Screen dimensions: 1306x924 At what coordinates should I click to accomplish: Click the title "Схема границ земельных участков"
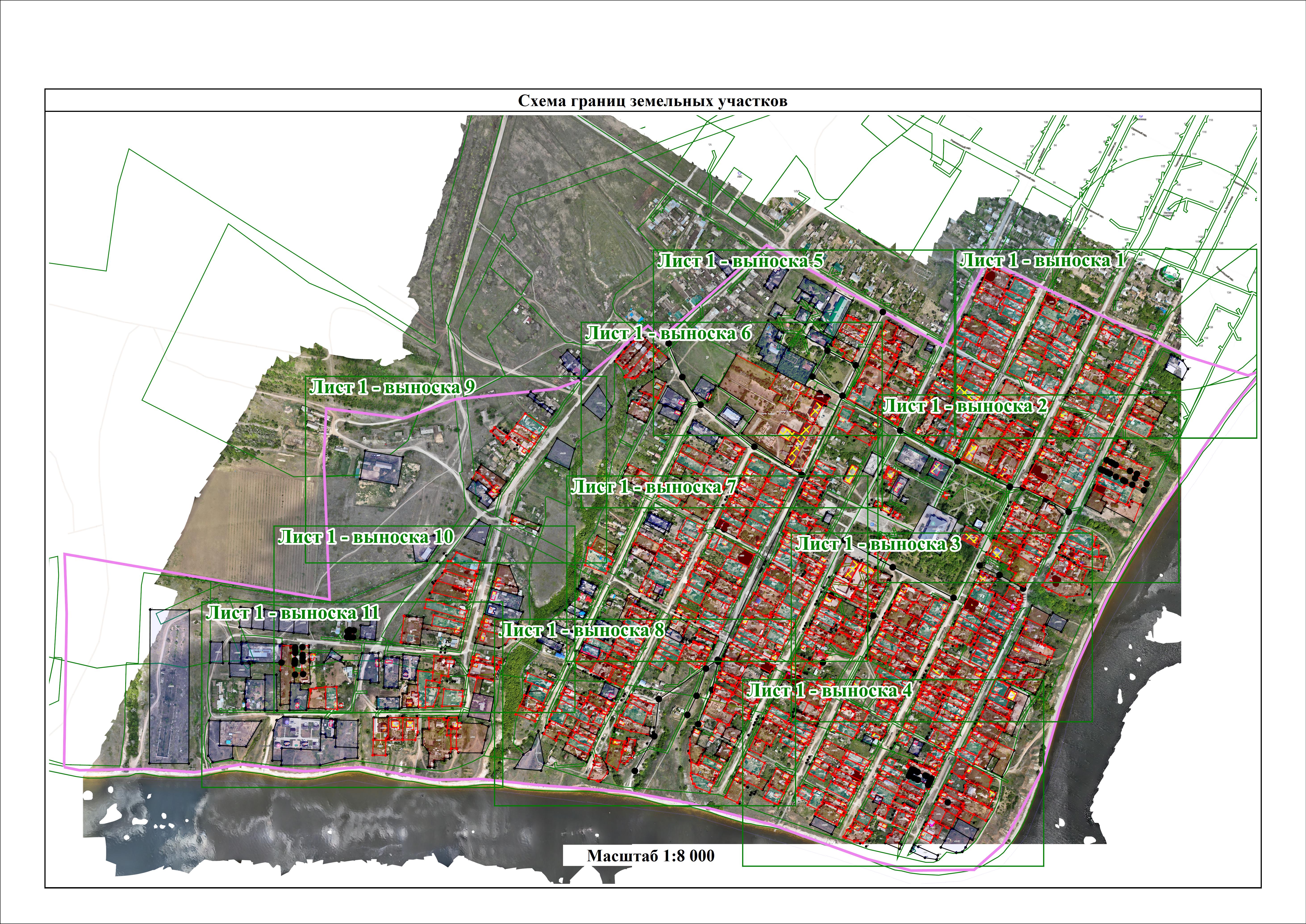click(x=652, y=101)
